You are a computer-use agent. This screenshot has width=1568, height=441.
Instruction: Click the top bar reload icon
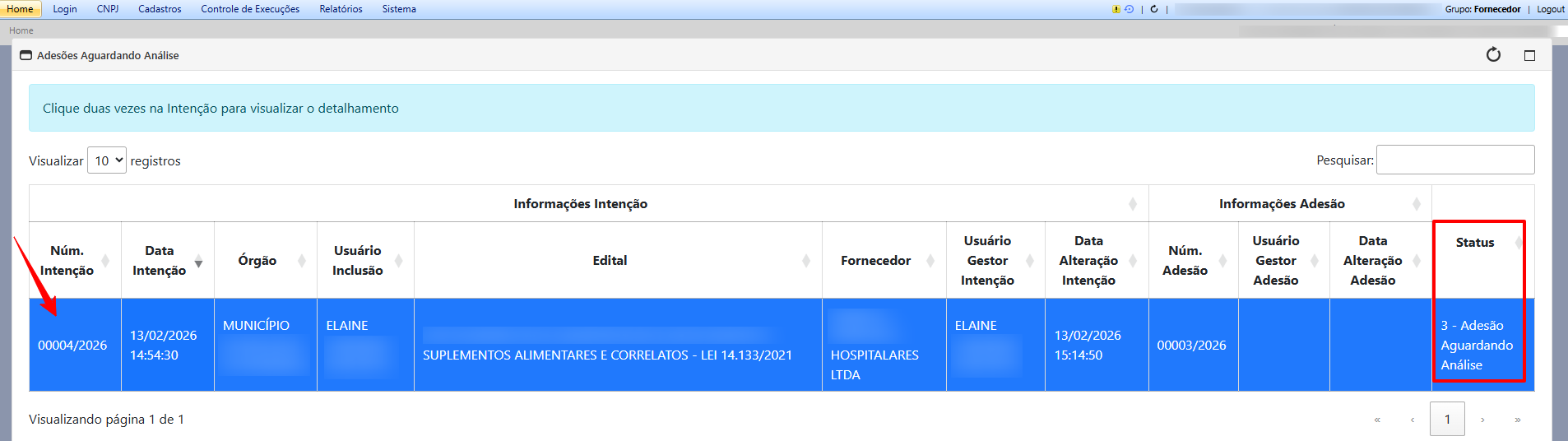[x=1154, y=9]
